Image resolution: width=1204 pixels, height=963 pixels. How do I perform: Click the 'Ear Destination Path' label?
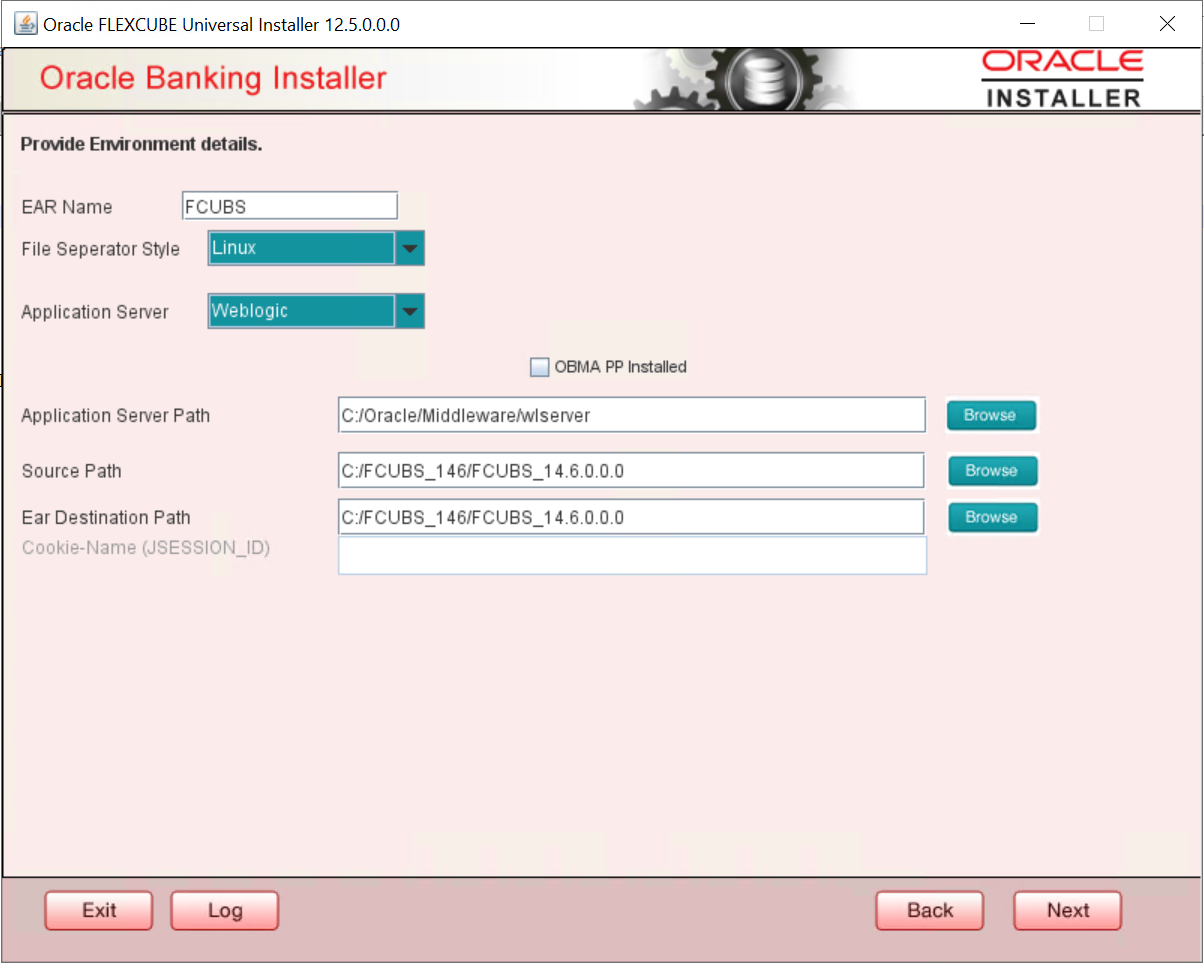(x=106, y=518)
